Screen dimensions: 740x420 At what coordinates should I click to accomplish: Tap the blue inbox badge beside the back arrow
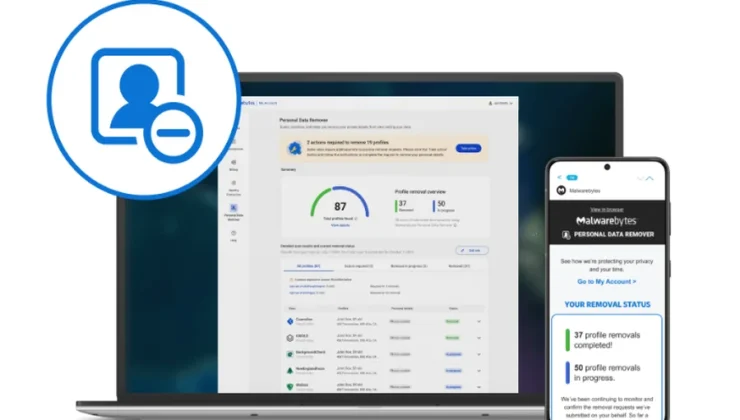coord(572,177)
